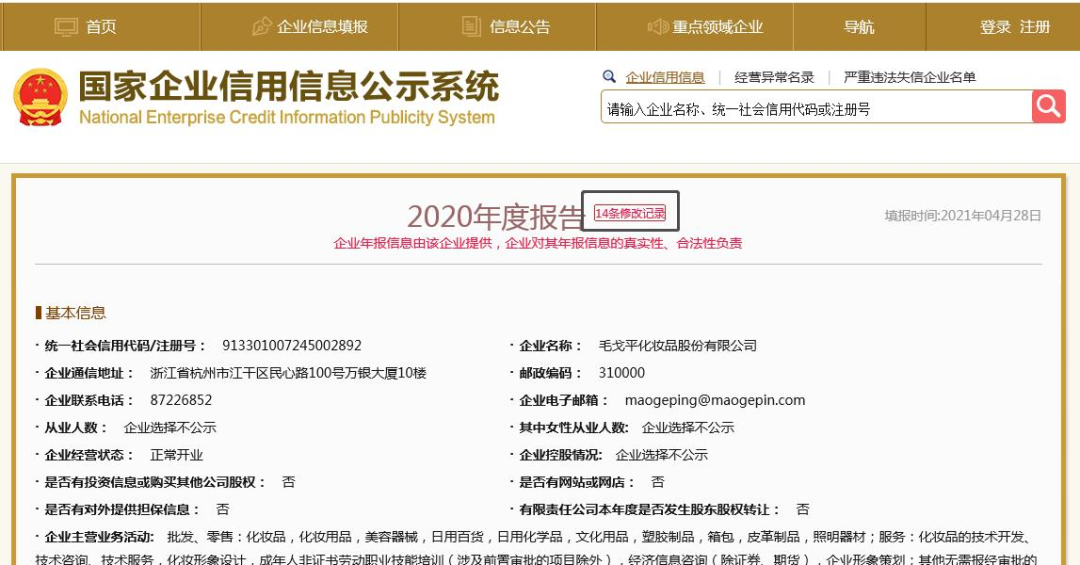Open the 信息公告 menu

coord(520,27)
